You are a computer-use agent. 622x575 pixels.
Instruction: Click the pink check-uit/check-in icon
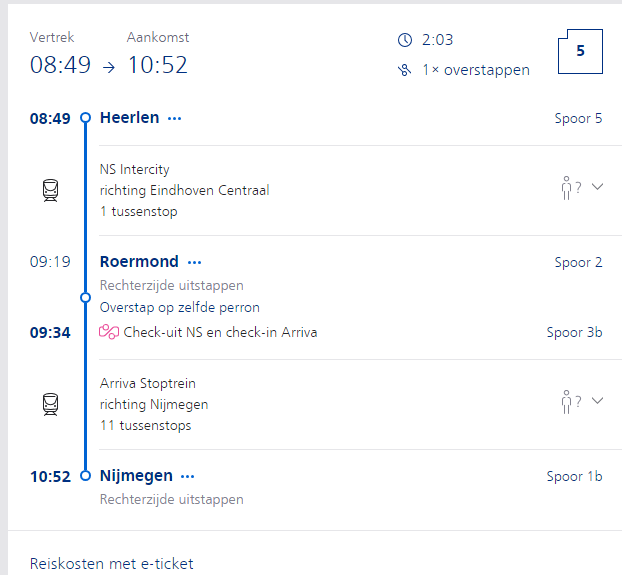[x=109, y=332]
